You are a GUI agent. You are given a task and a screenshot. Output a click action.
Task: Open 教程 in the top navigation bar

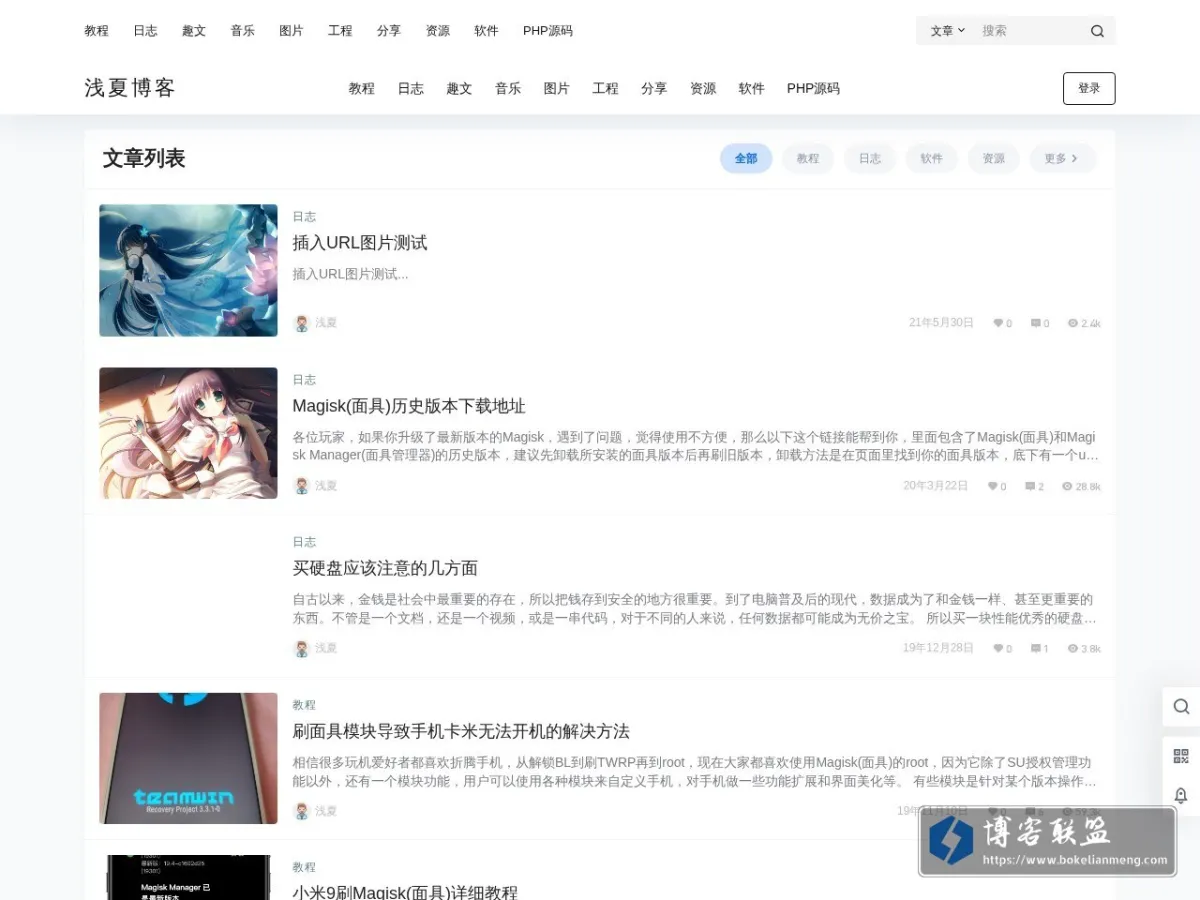coord(97,31)
